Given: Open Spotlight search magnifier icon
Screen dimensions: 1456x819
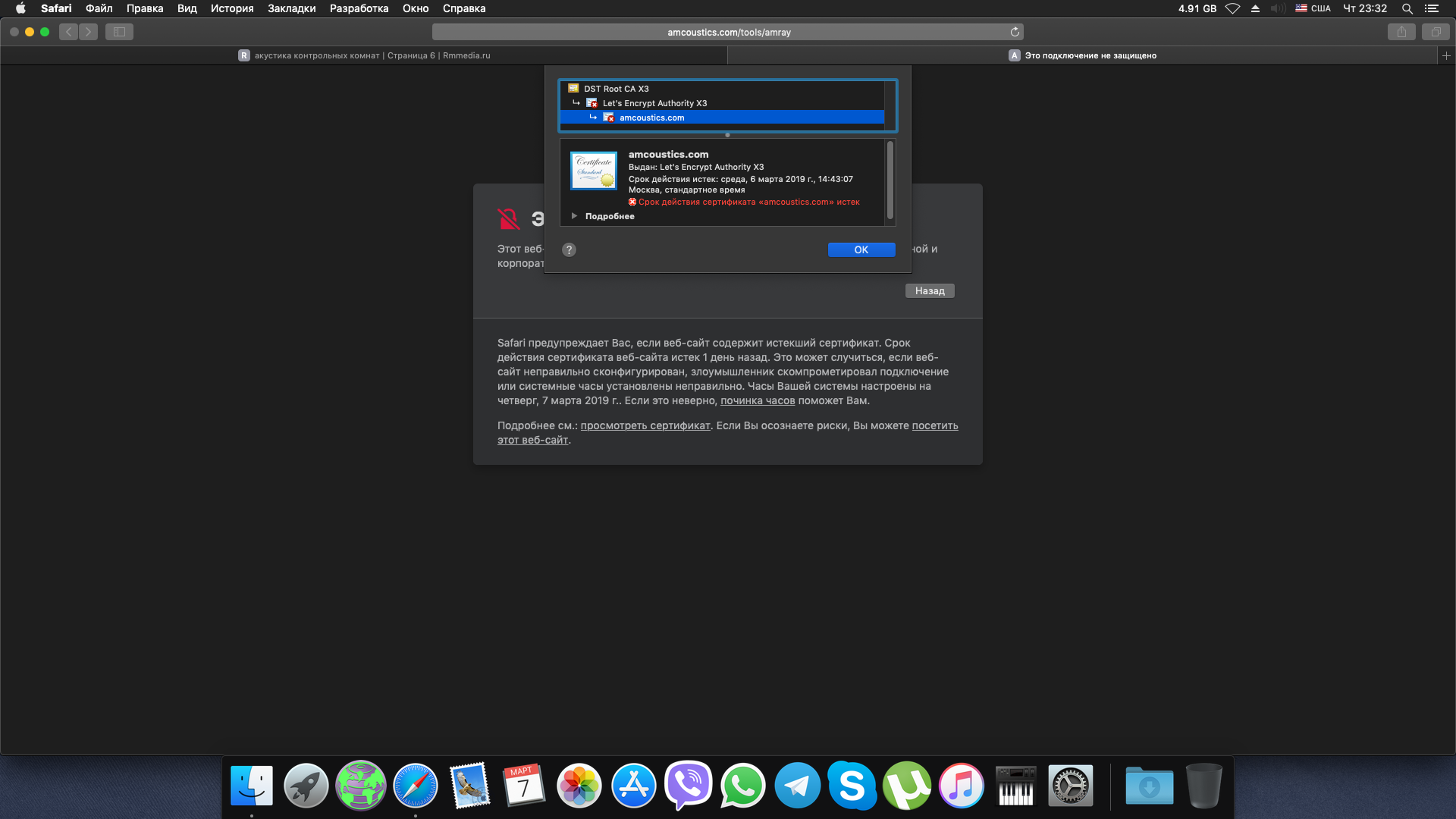Looking at the screenshot, I should coord(1407,8).
